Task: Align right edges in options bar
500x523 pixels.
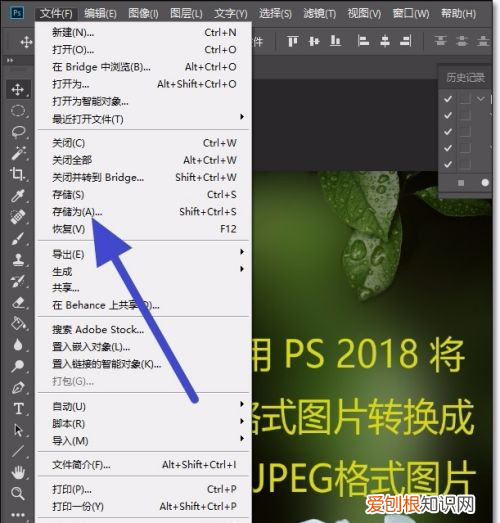Action: tap(406, 41)
